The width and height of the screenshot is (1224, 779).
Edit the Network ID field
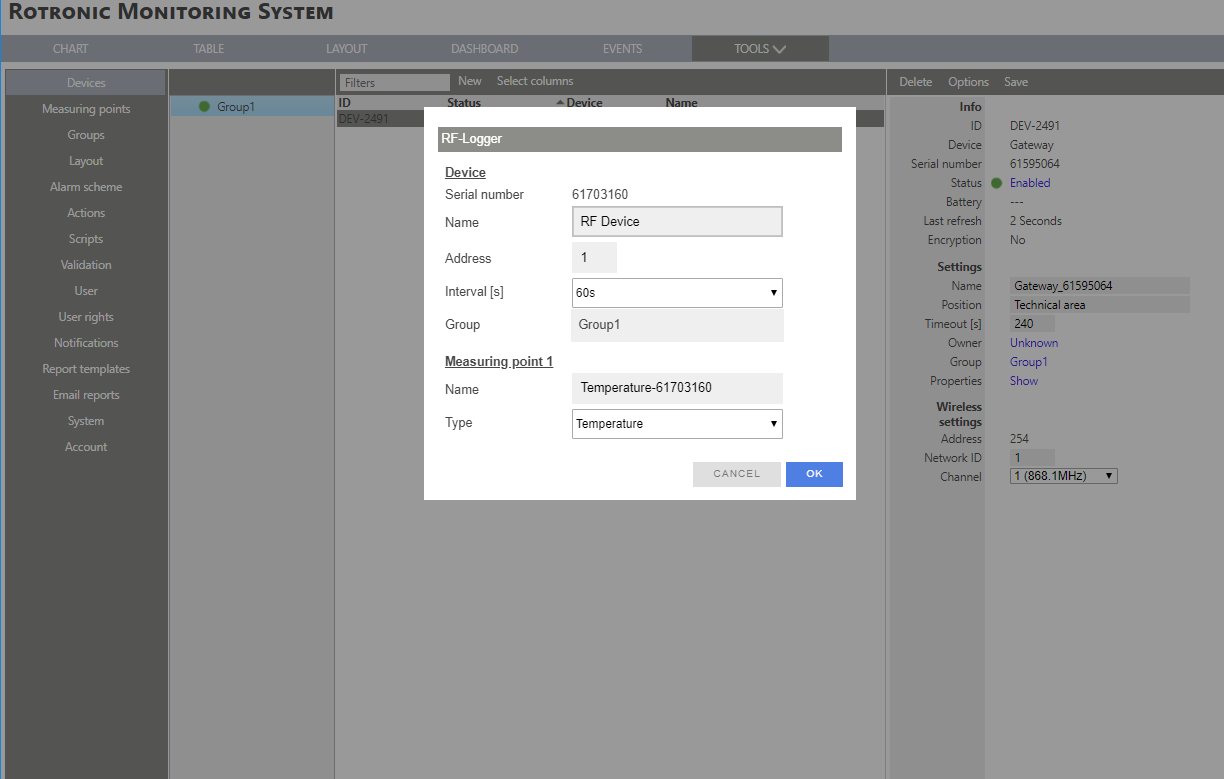(1032, 457)
